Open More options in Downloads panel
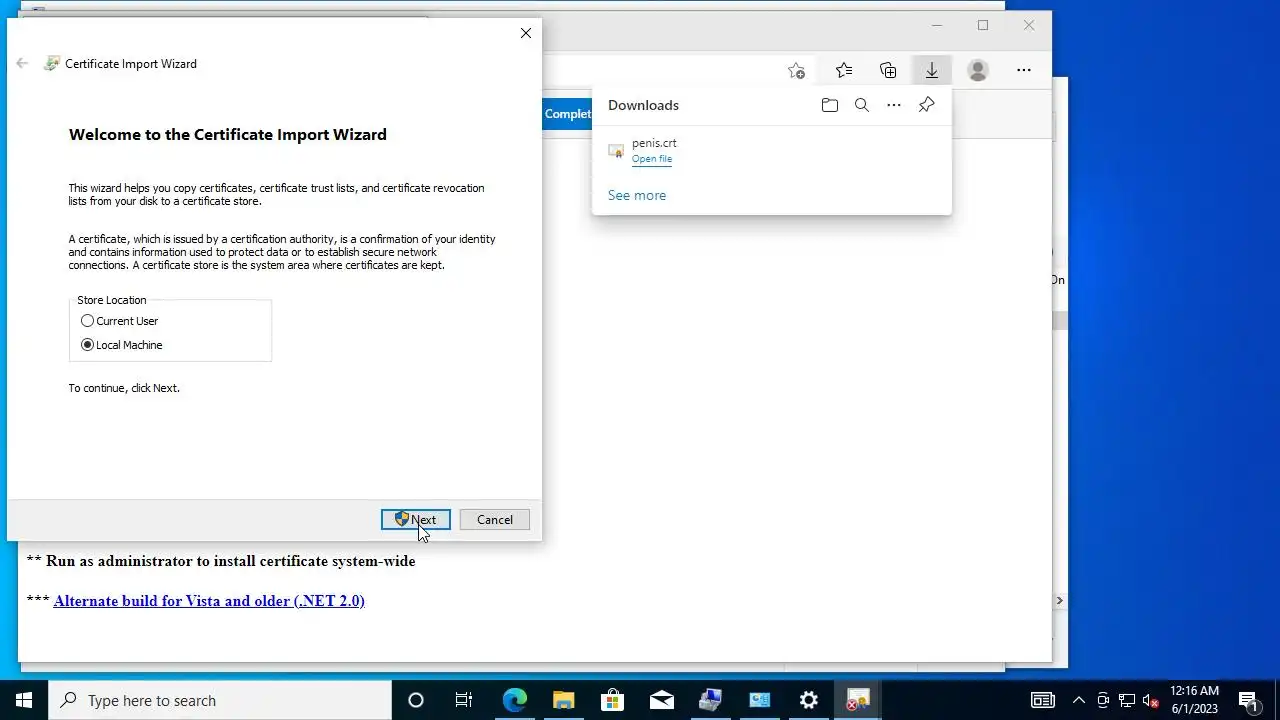The height and width of the screenshot is (720, 1280). click(x=894, y=105)
